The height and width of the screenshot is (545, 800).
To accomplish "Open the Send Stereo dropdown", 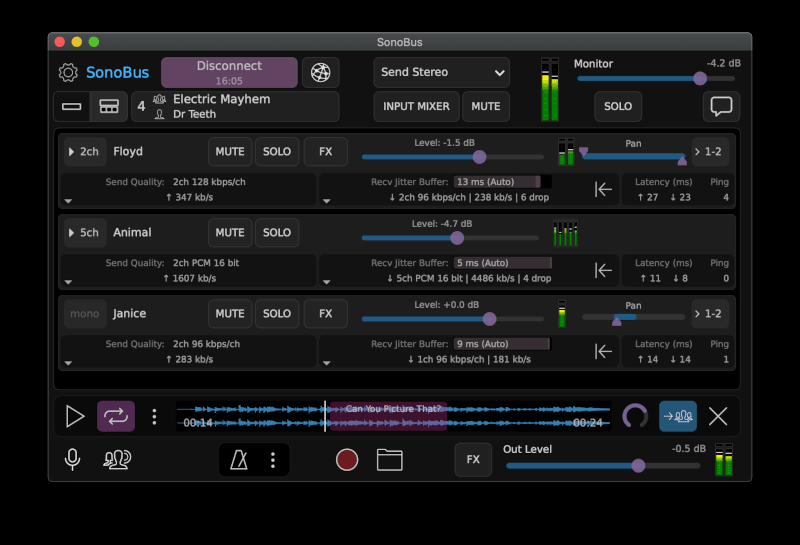I will click(441, 73).
